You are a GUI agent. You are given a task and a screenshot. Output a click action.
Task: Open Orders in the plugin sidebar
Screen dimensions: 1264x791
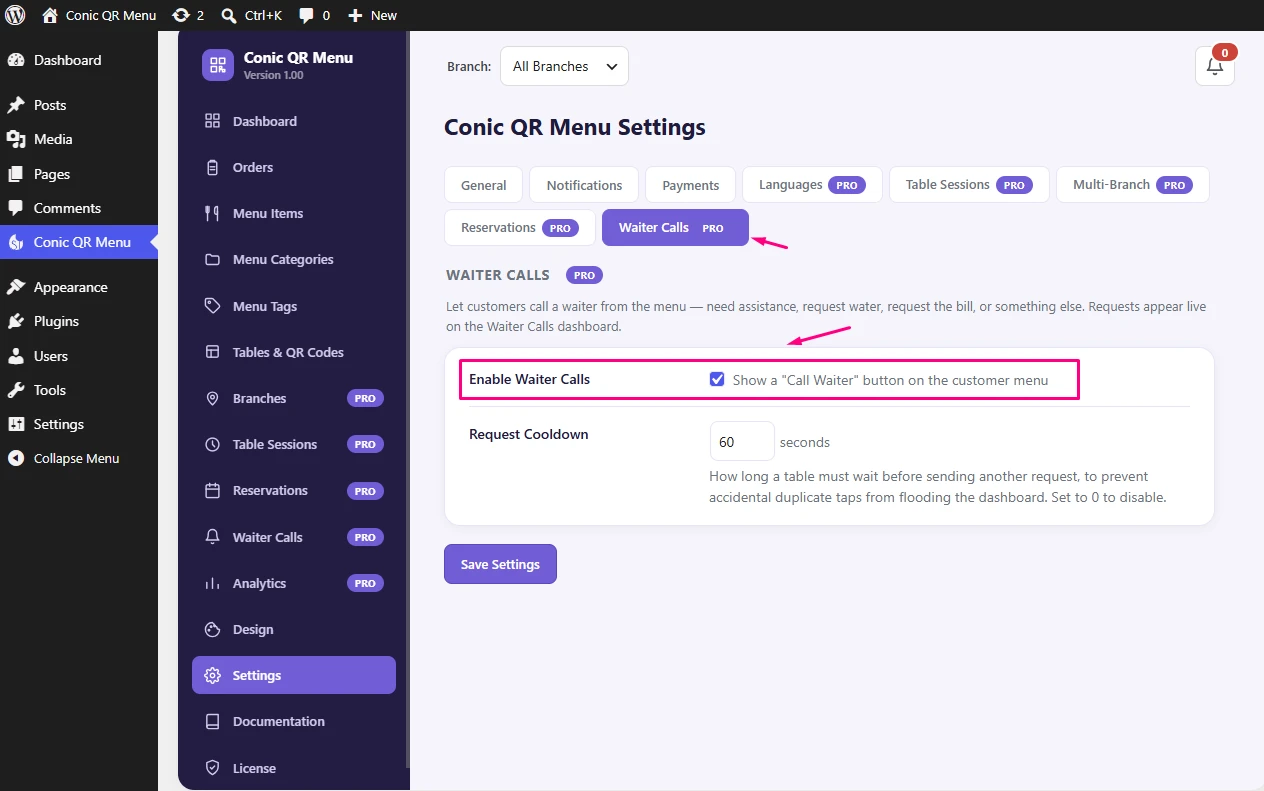294,167
